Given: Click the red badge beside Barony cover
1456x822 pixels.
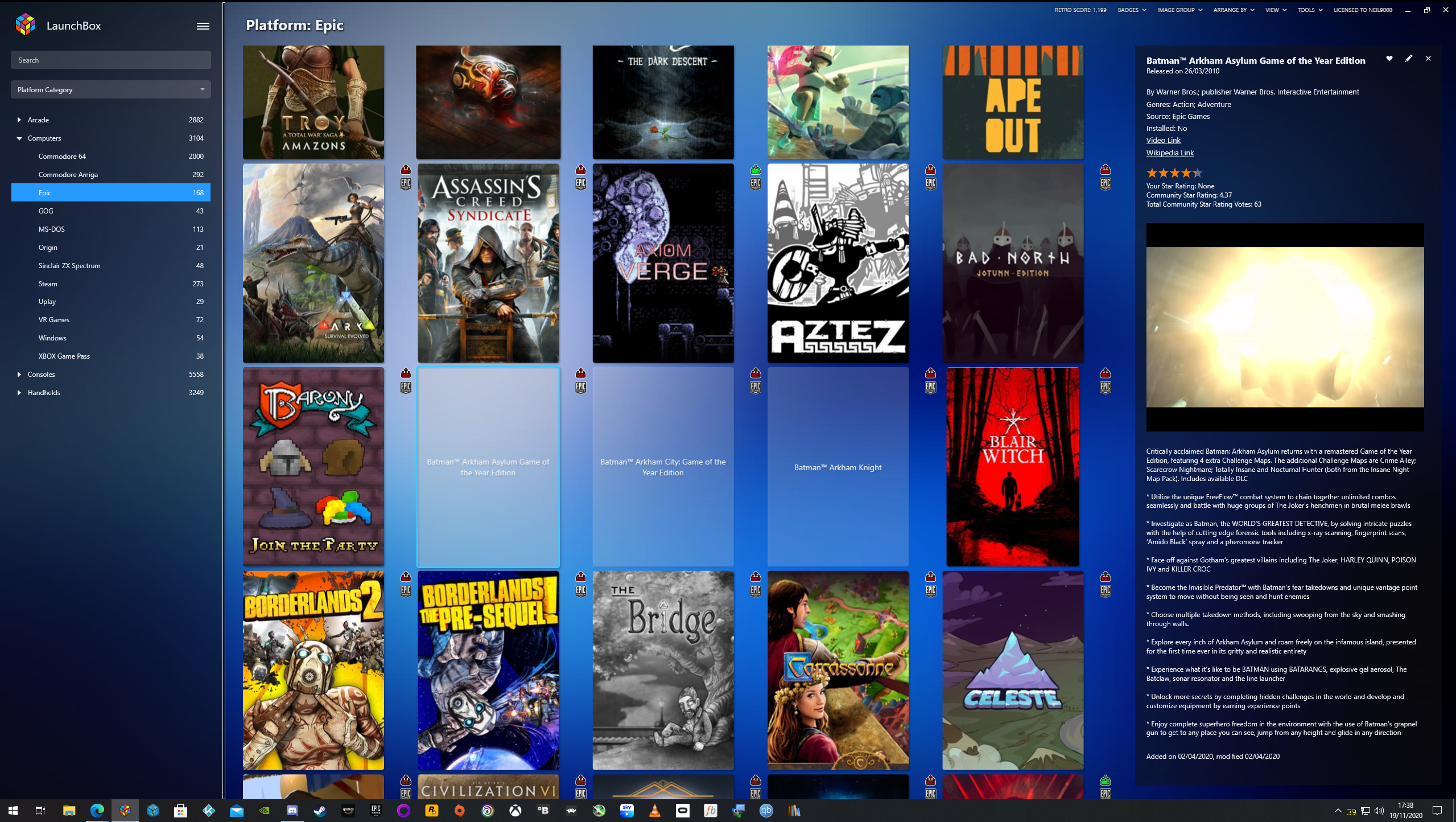Looking at the screenshot, I should [x=406, y=373].
